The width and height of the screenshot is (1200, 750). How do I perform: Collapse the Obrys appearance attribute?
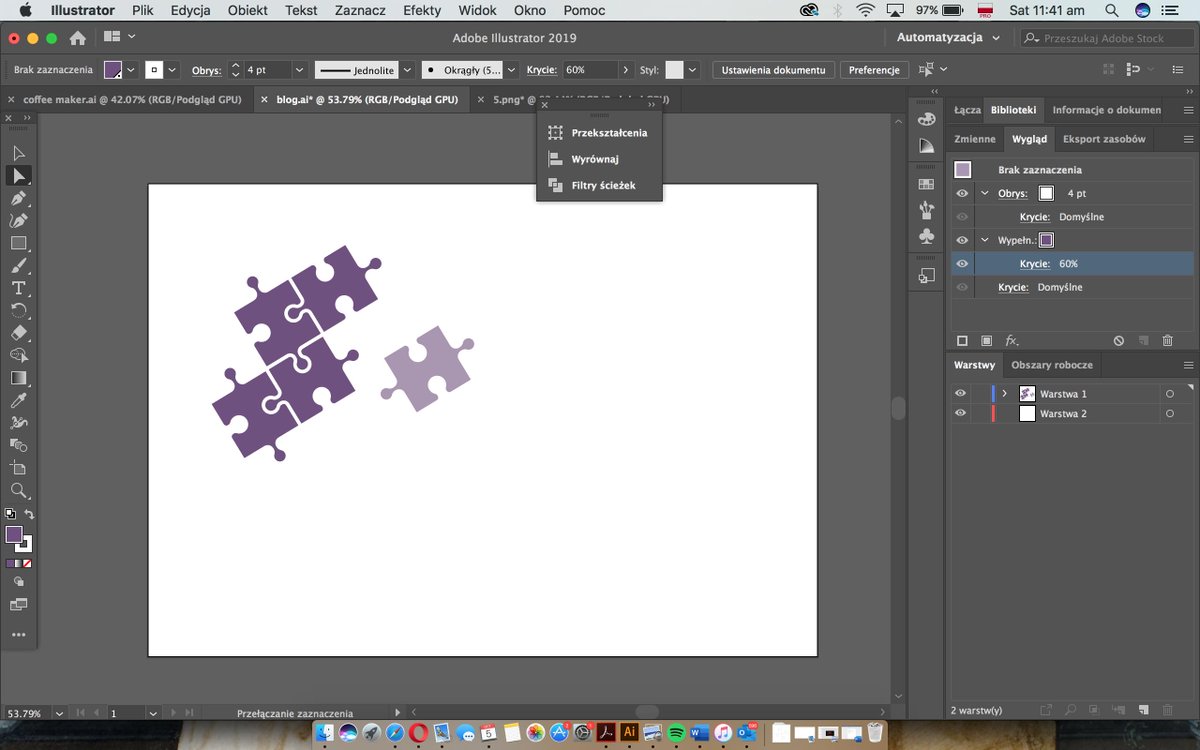tap(985, 193)
